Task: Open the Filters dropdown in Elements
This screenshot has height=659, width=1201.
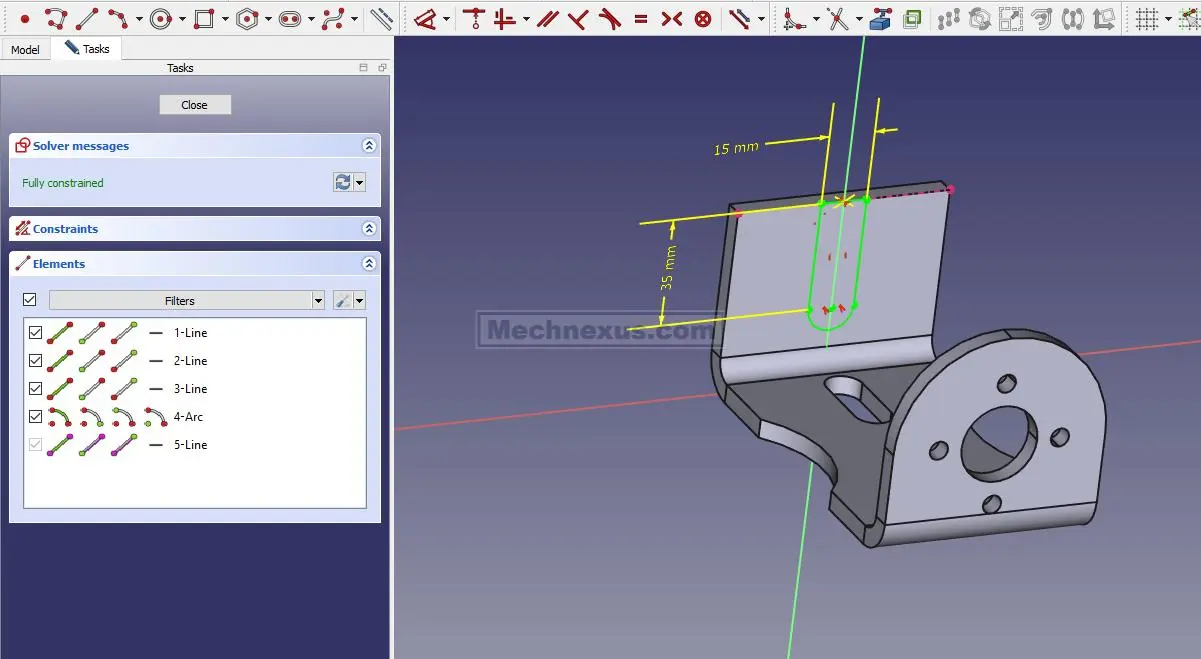Action: [x=318, y=301]
